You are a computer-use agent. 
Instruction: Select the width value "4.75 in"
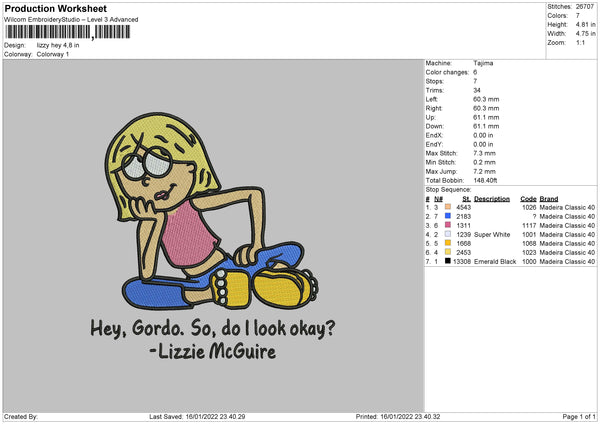[x=585, y=34]
